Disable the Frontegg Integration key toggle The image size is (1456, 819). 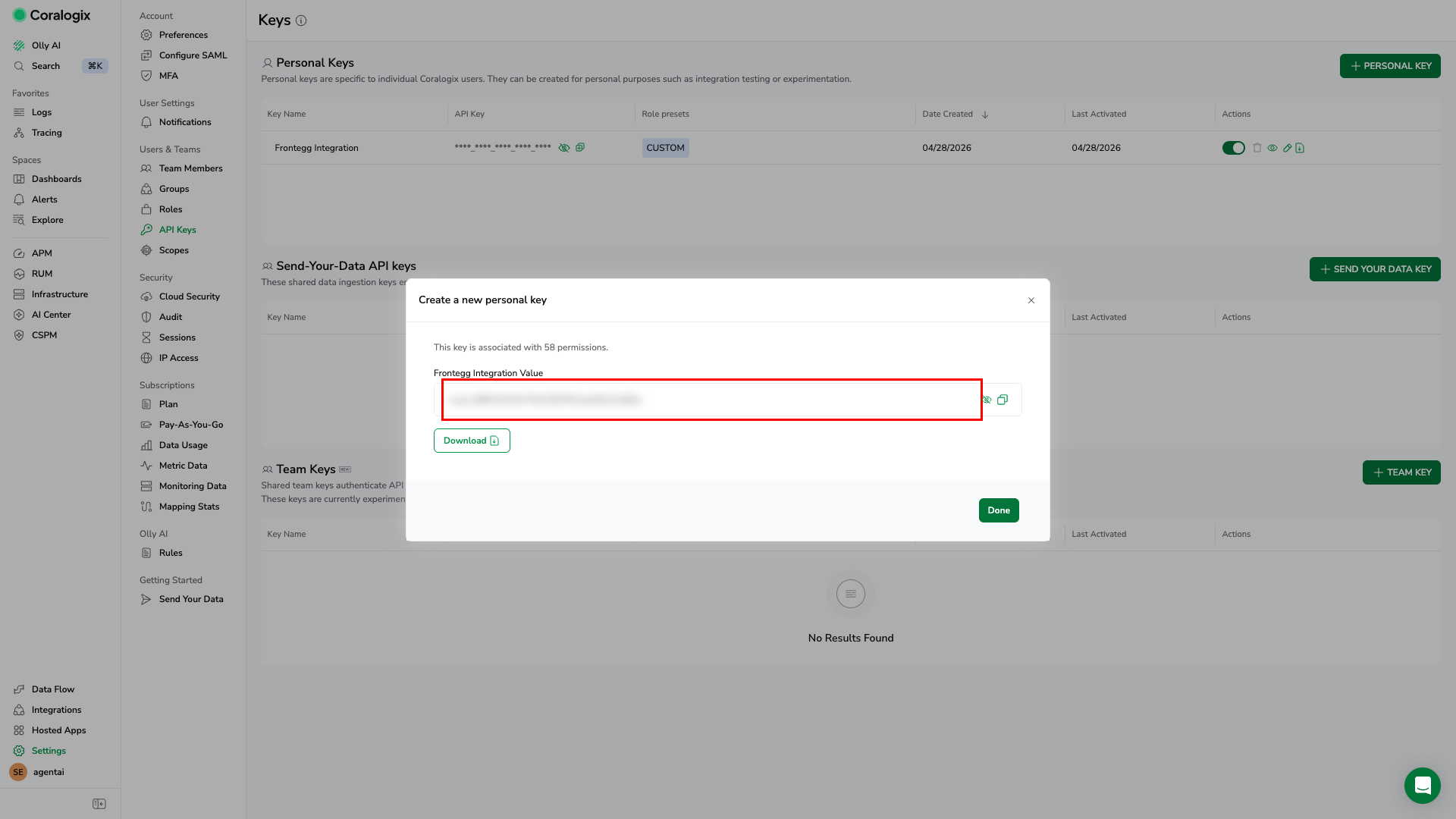(1234, 148)
